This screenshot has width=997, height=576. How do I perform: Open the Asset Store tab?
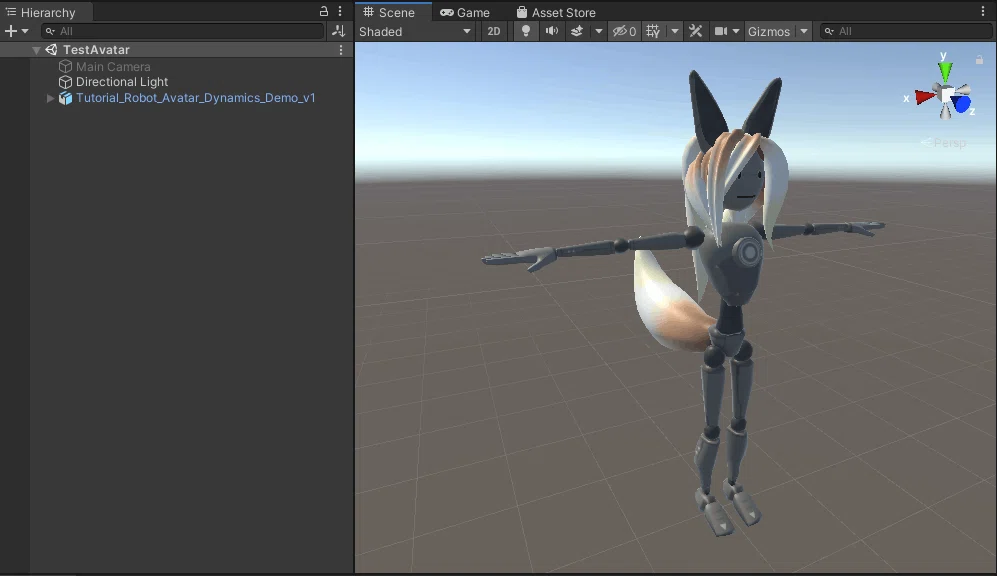556,12
